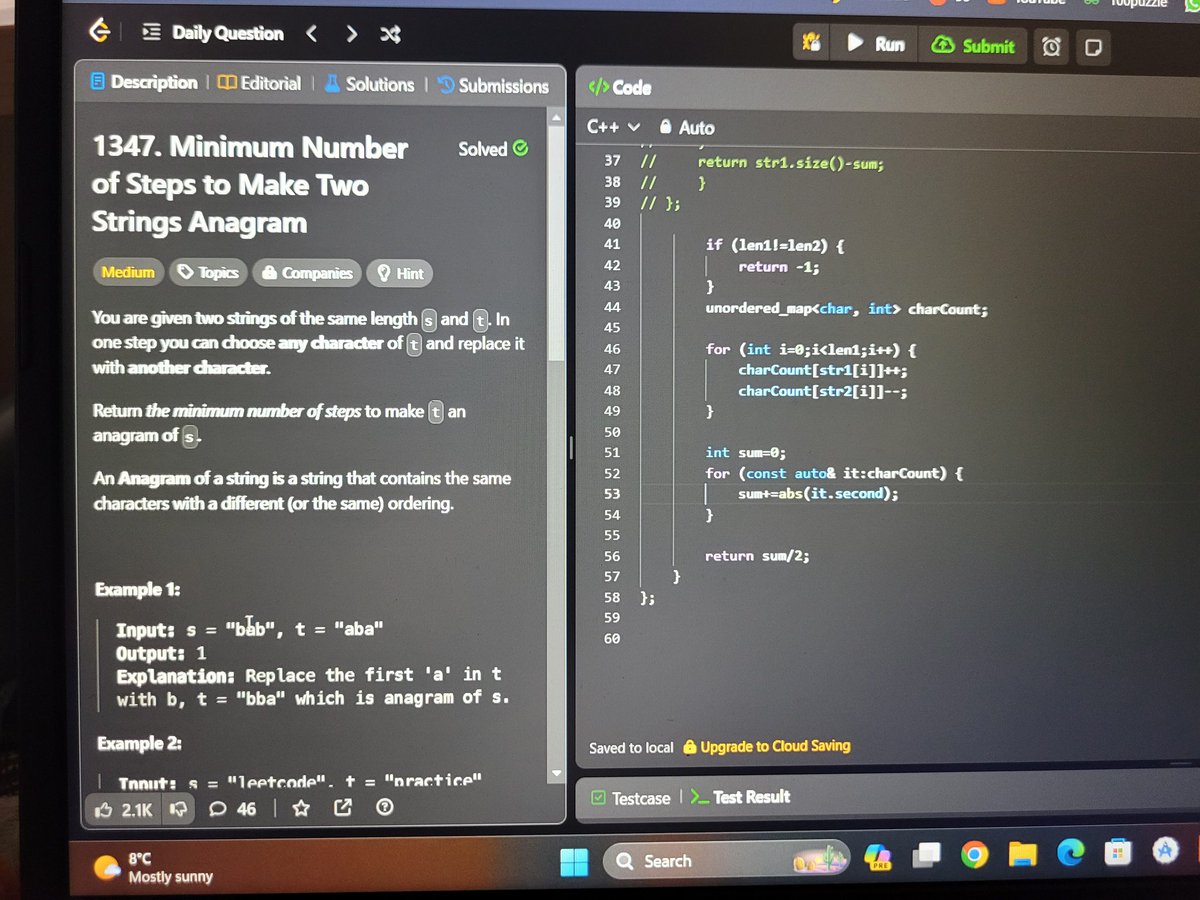
Task: Dislike the problem thumbs down icon
Action: click(180, 809)
